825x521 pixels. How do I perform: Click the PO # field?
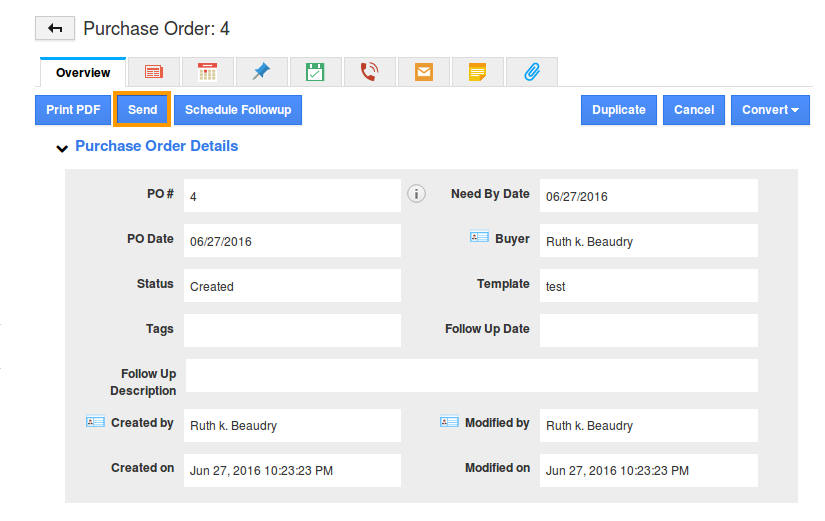[x=292, y=196]
